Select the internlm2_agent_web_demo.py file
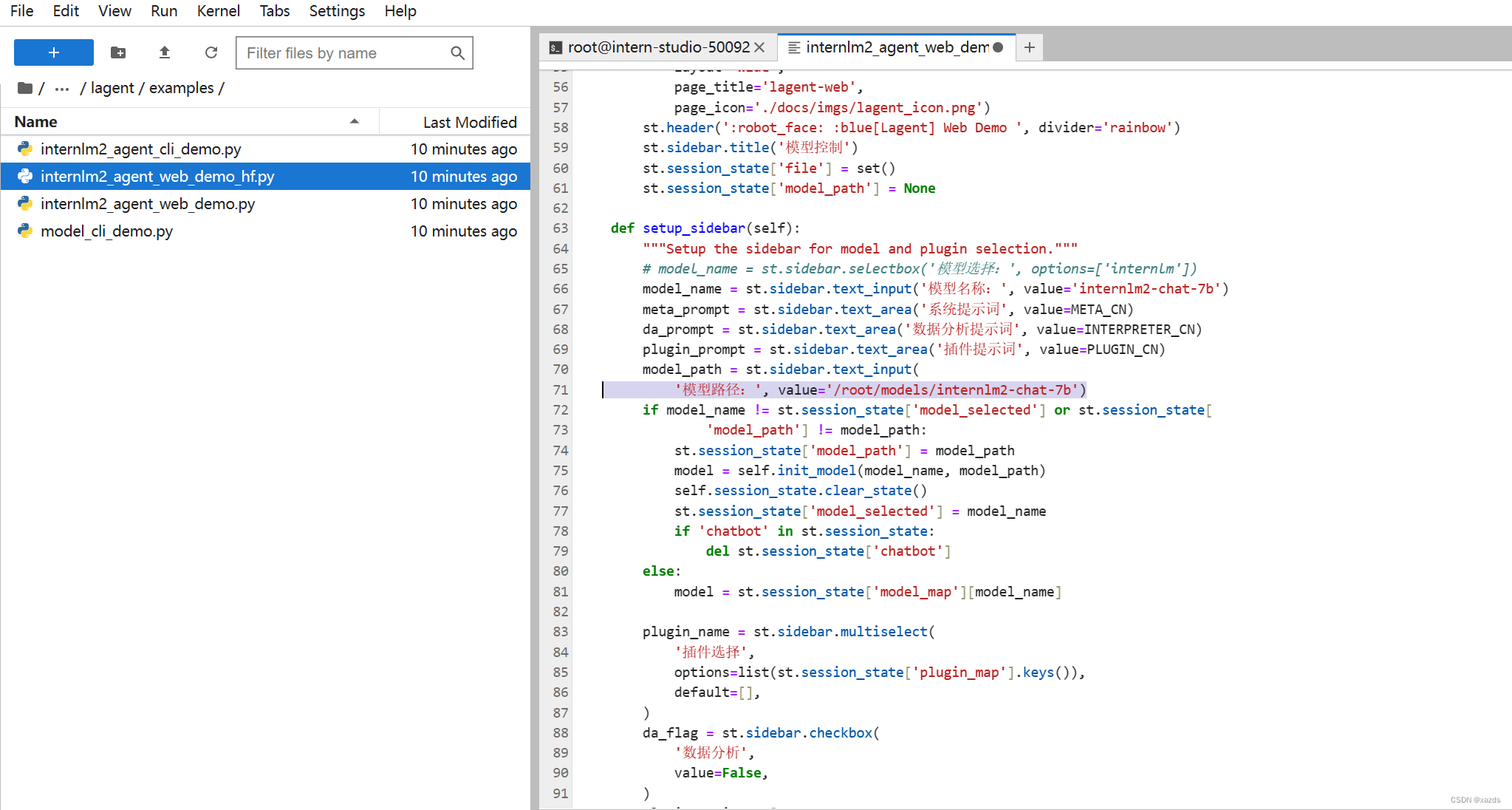1512x810 pixels. click(148, 204)
